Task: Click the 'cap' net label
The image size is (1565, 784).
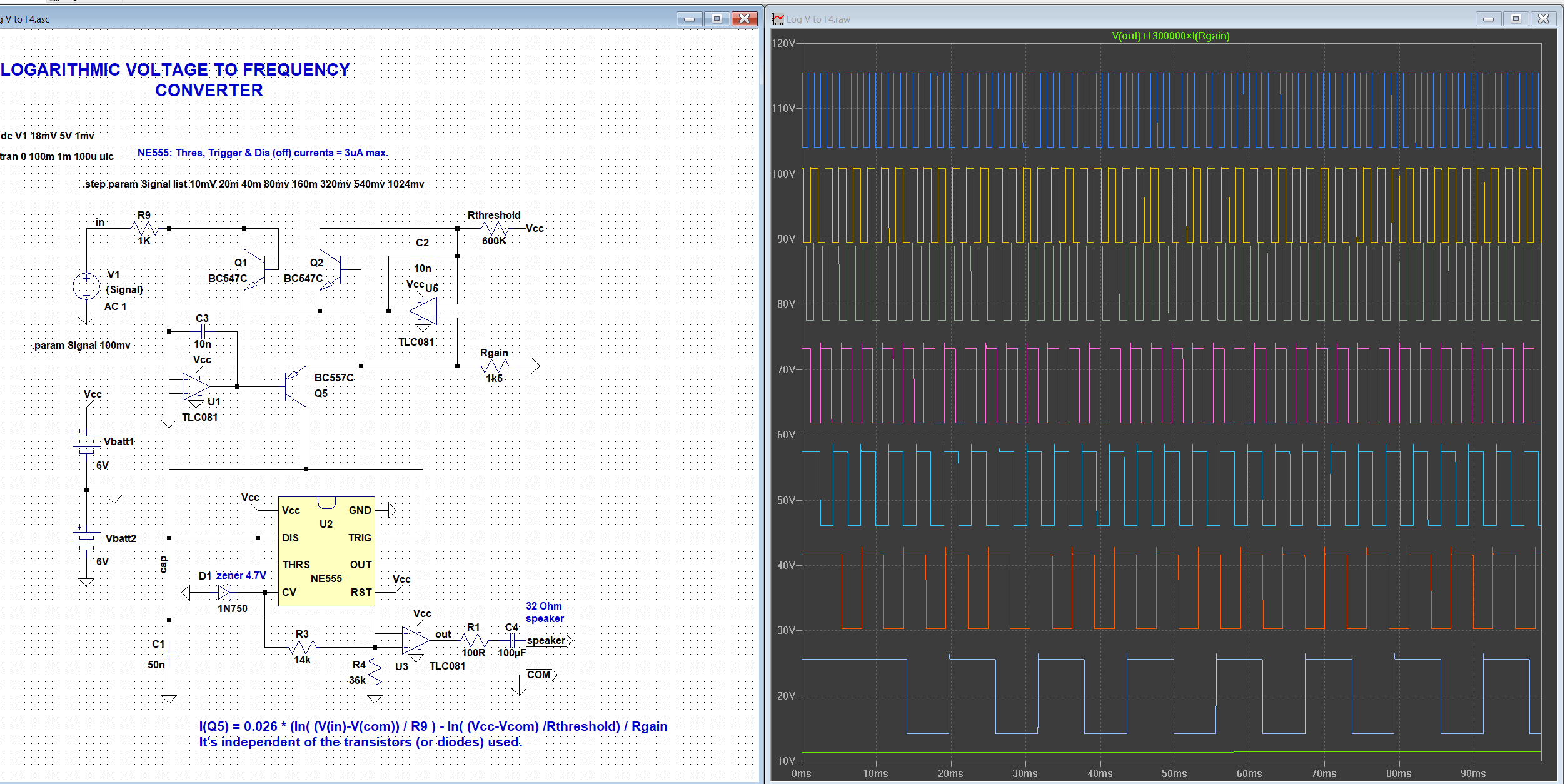Action: (163, 565)
